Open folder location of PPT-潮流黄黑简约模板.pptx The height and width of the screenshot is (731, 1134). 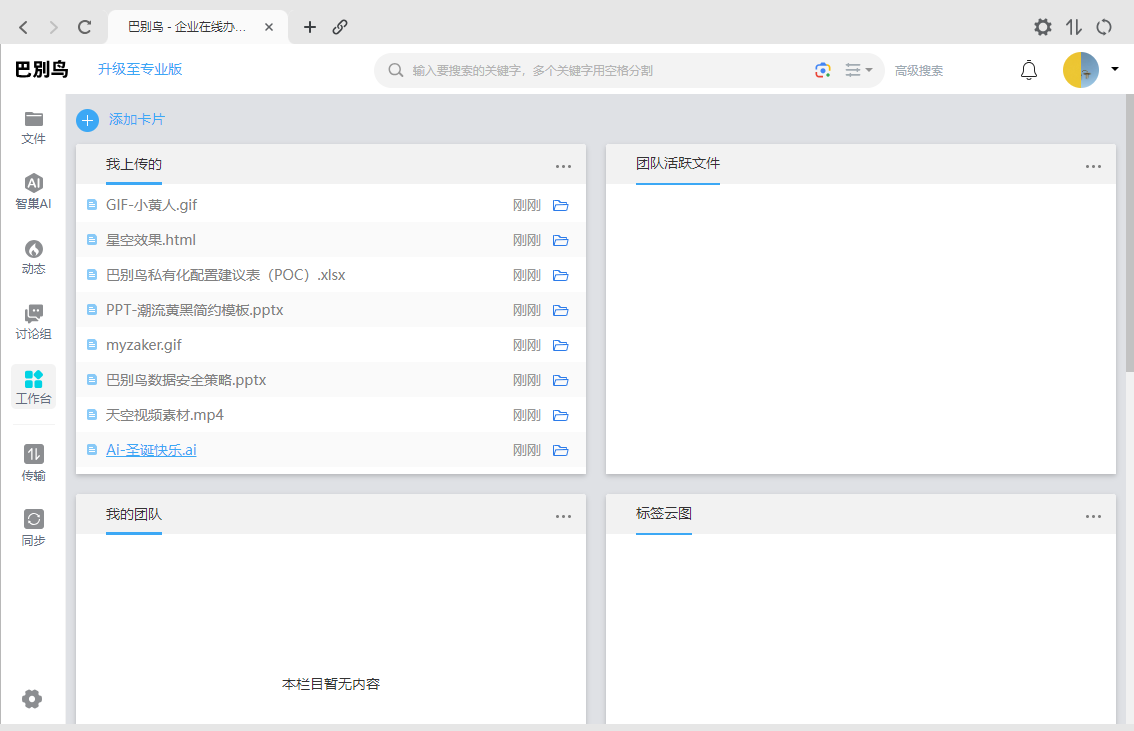tap(560, 310)
